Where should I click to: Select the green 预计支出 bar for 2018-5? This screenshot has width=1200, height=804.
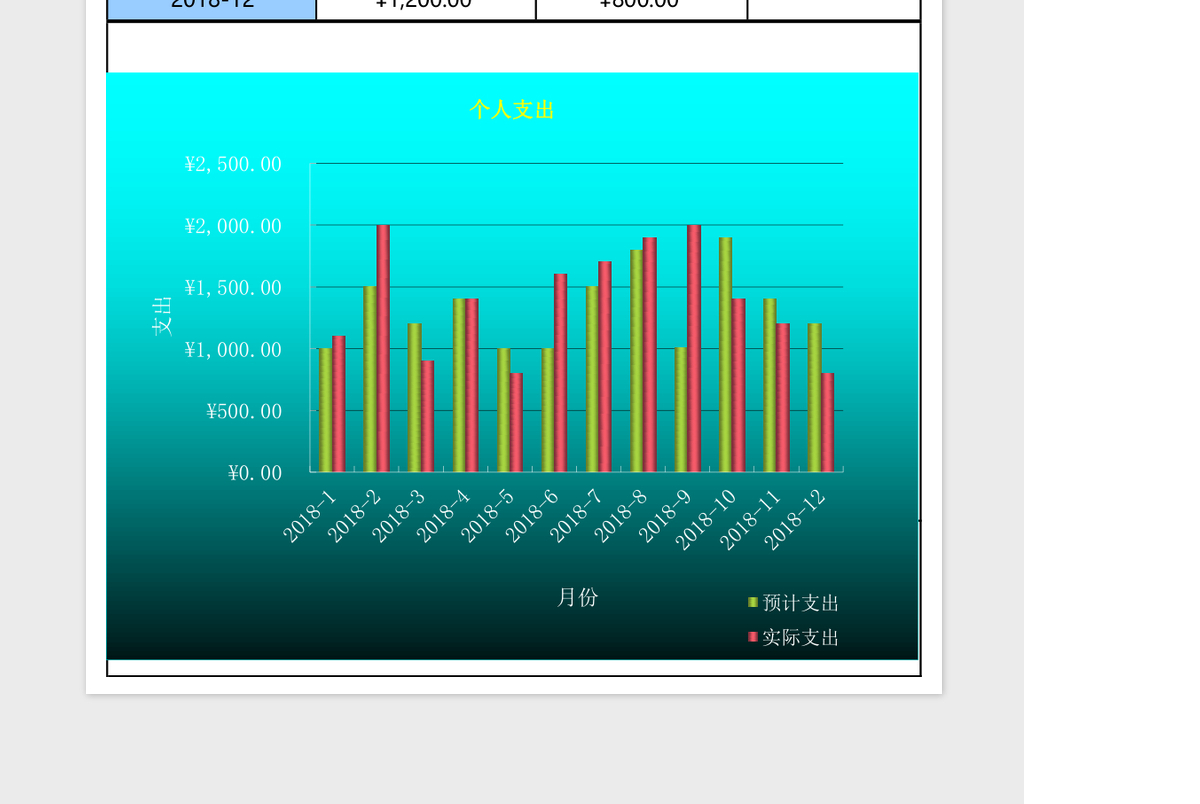point(504,410)
